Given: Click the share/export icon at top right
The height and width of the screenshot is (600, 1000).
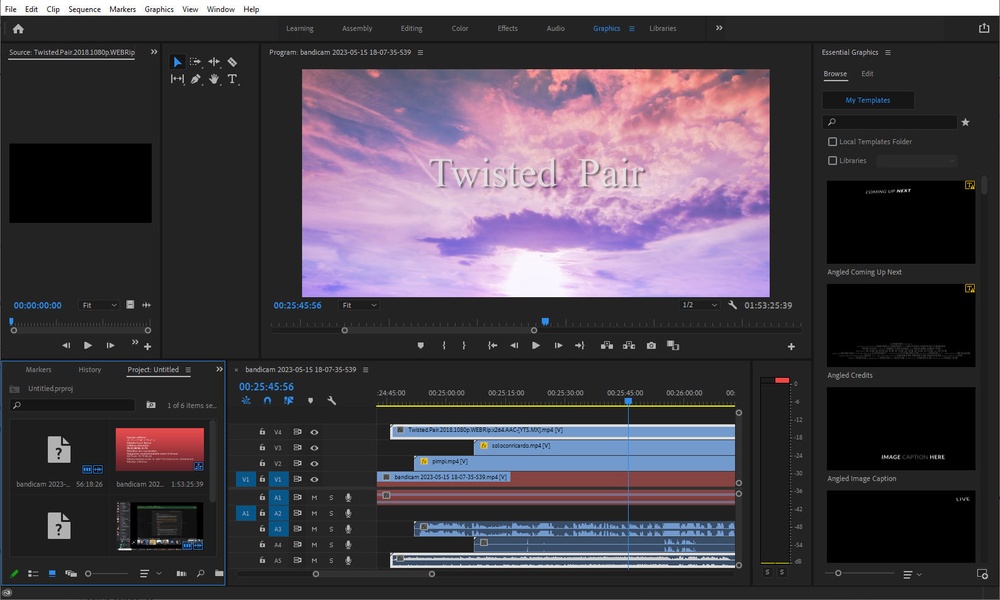Looking at the screenshot, I should coord(983,28).
